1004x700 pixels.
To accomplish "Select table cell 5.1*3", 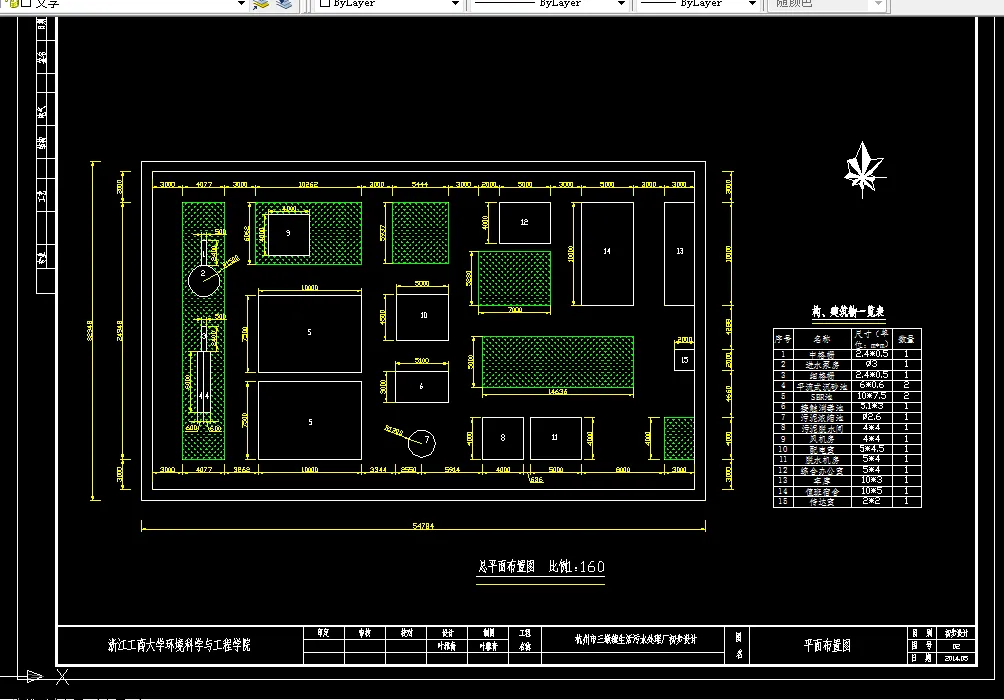I will pos(871,406).
